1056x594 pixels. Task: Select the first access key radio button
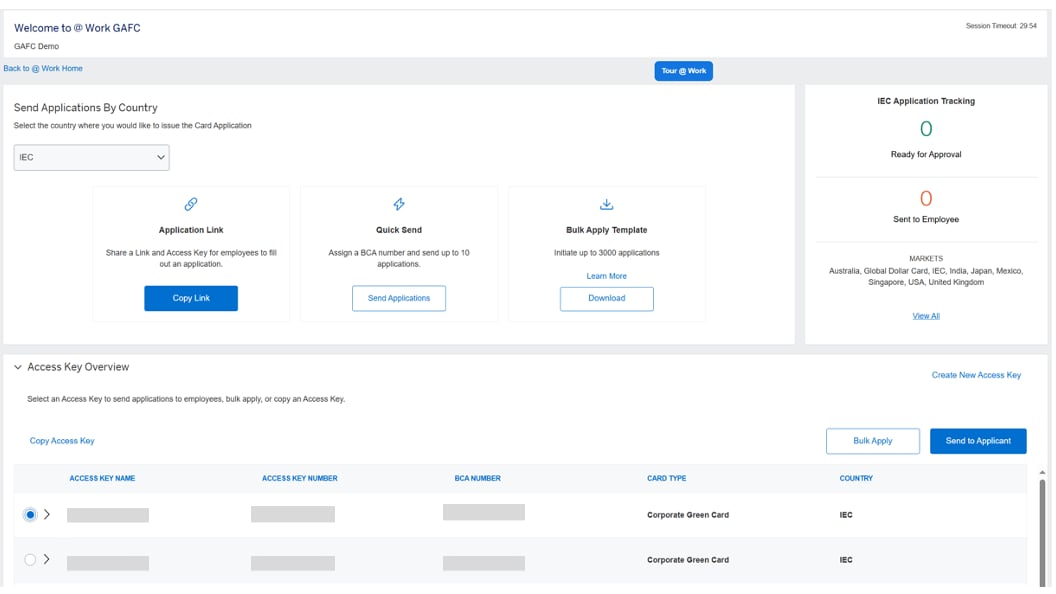(30, 515)
